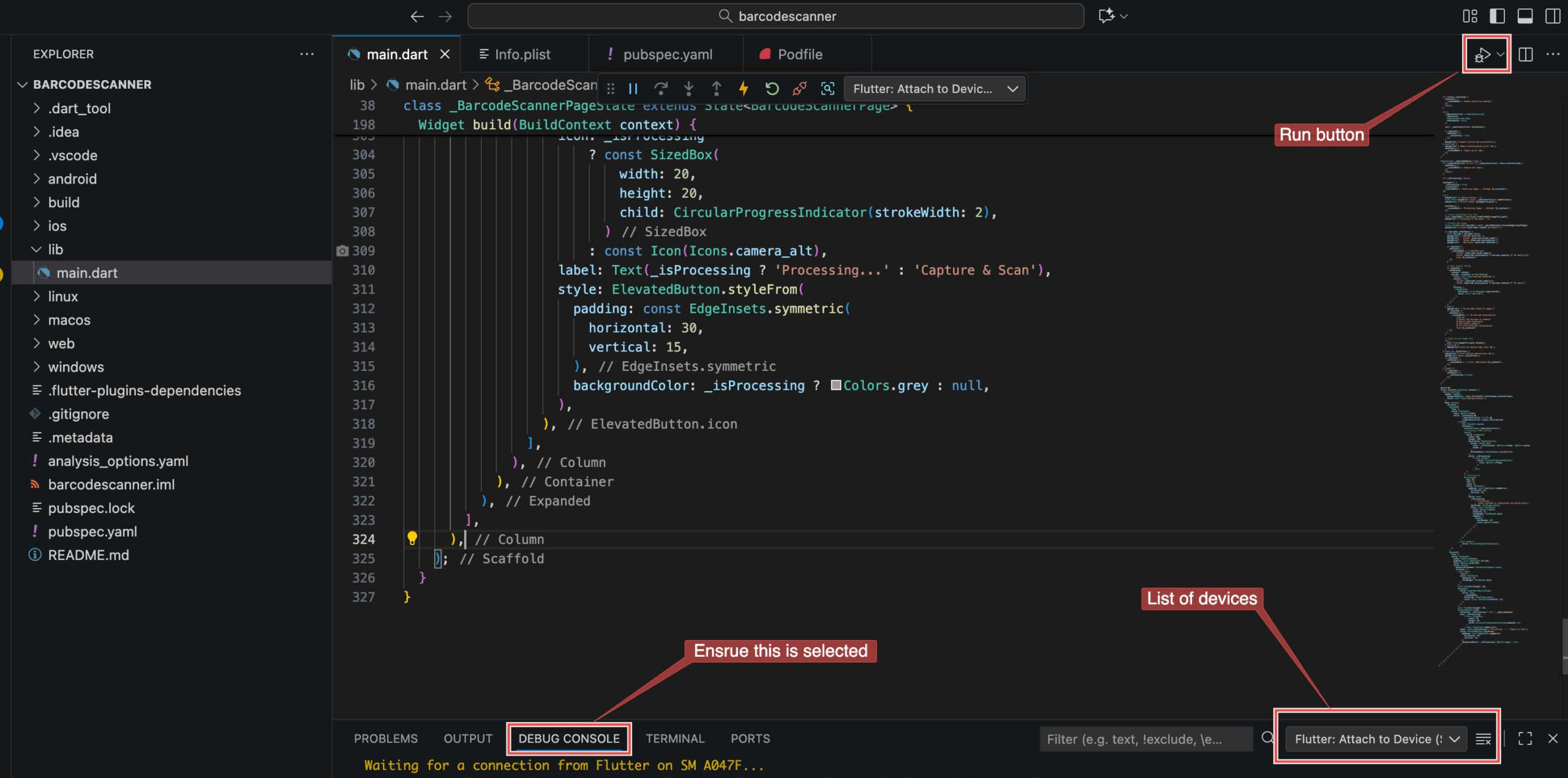Open the Flutter: Attach to Device configuration dropdown
This screenshot has width=1568, height=778.
pyautogui.click(x=934, y=89)
